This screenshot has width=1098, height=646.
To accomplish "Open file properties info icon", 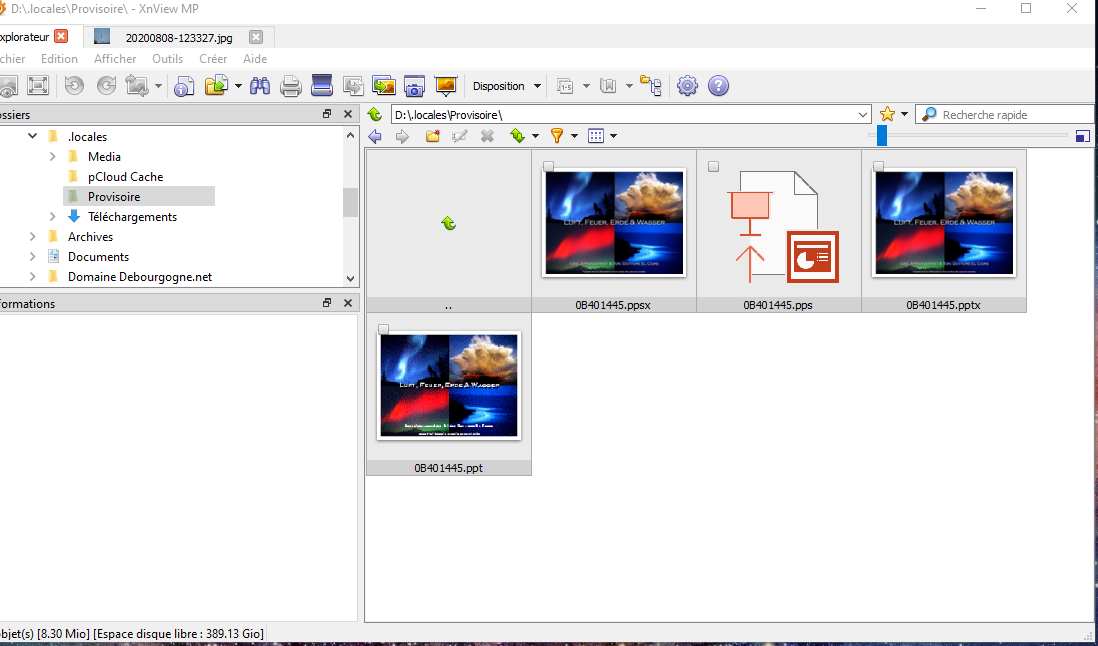I will [184, 86].
